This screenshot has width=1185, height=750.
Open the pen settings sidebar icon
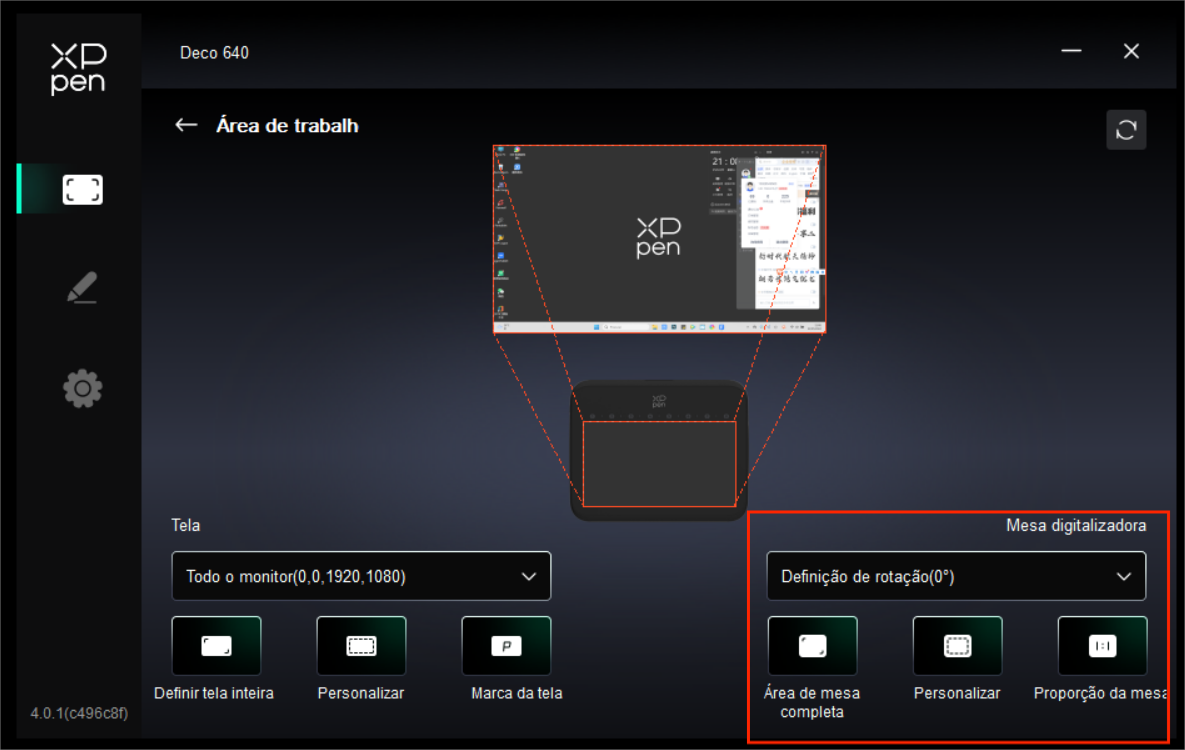82,288
